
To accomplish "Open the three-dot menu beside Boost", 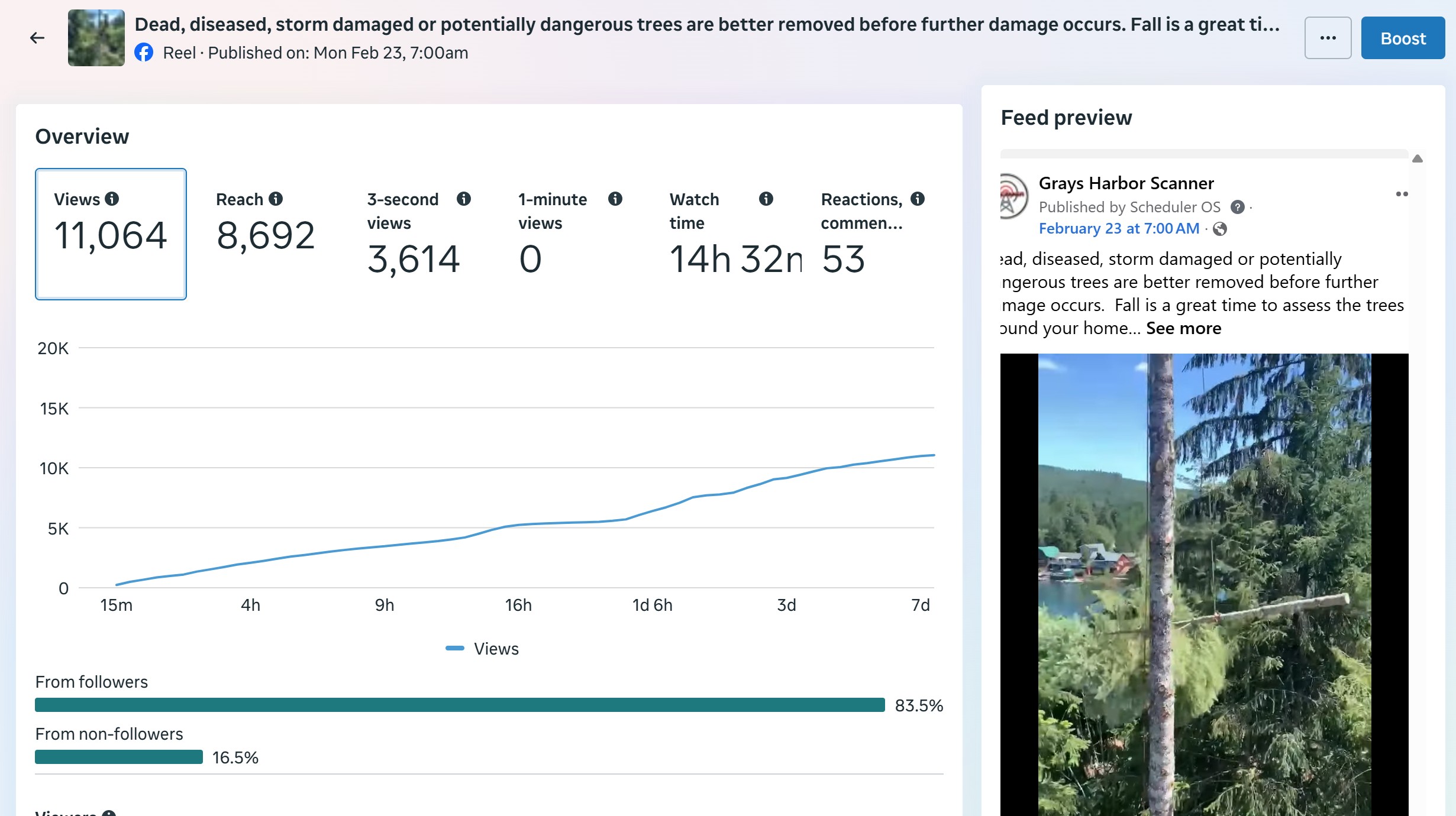I will pyautogui.click(x=1328, y=38).
